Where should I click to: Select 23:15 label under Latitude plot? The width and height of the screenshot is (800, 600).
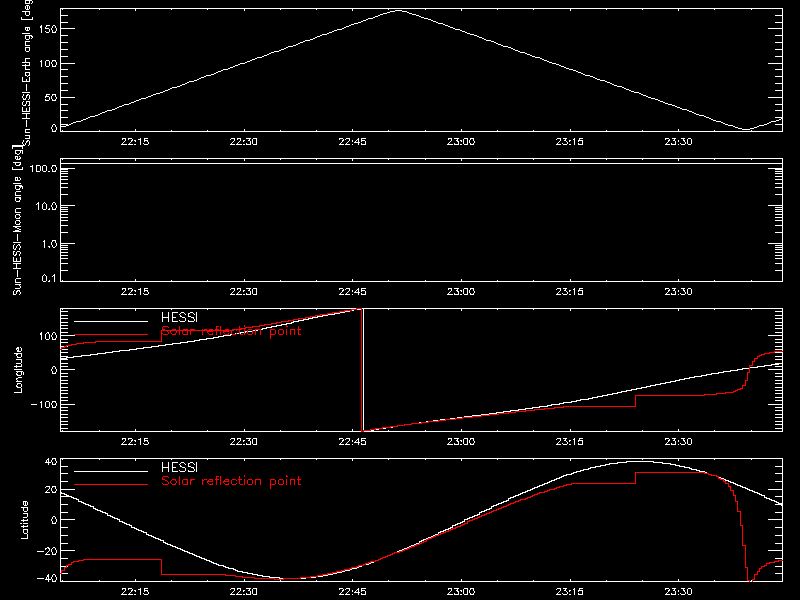569,592
